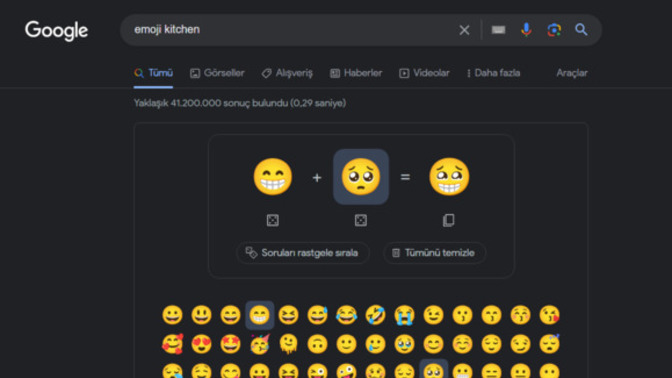Click the Tümünü temizle button
The width and height of the screenshot is (672, 378).
click(x=435, y=253)
